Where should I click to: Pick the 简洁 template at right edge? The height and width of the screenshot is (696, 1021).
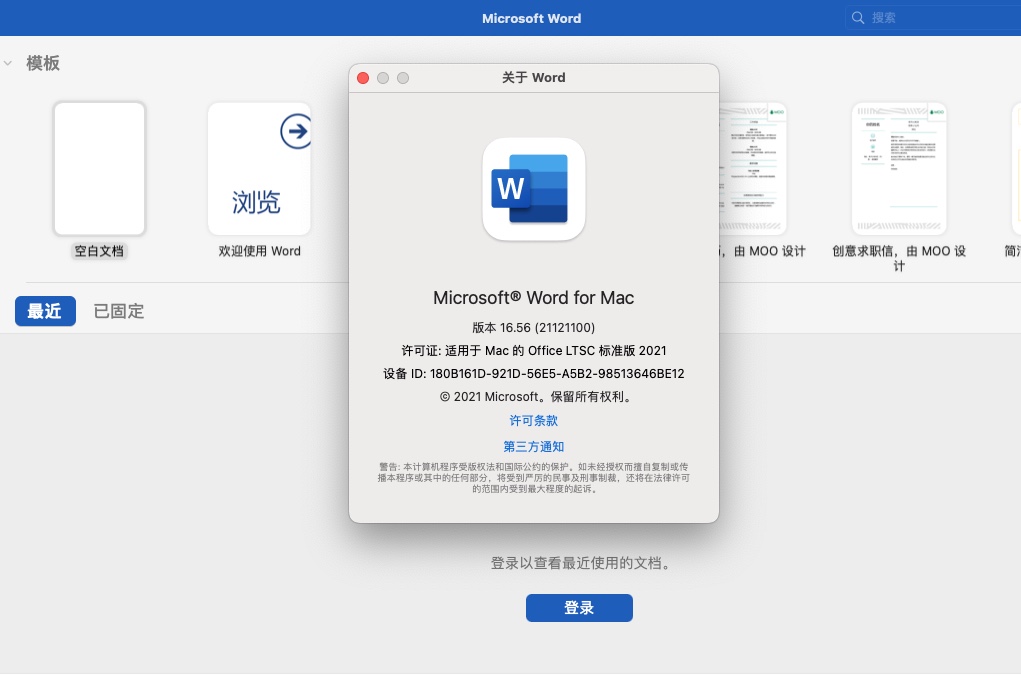1015,168
